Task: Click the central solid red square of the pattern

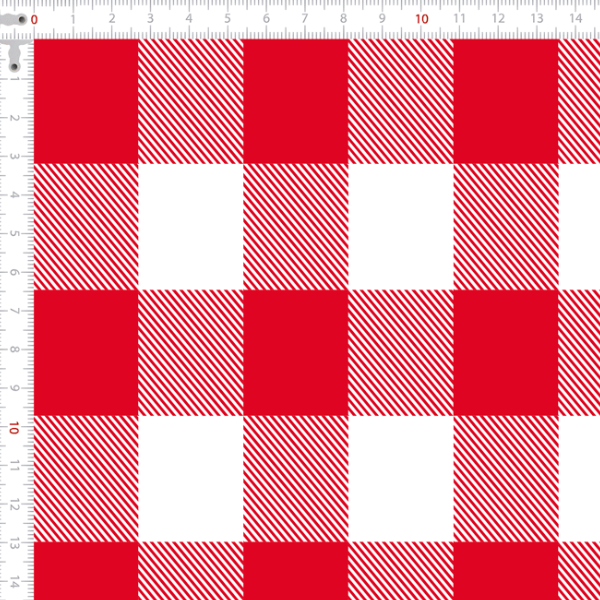Action: 295,353
